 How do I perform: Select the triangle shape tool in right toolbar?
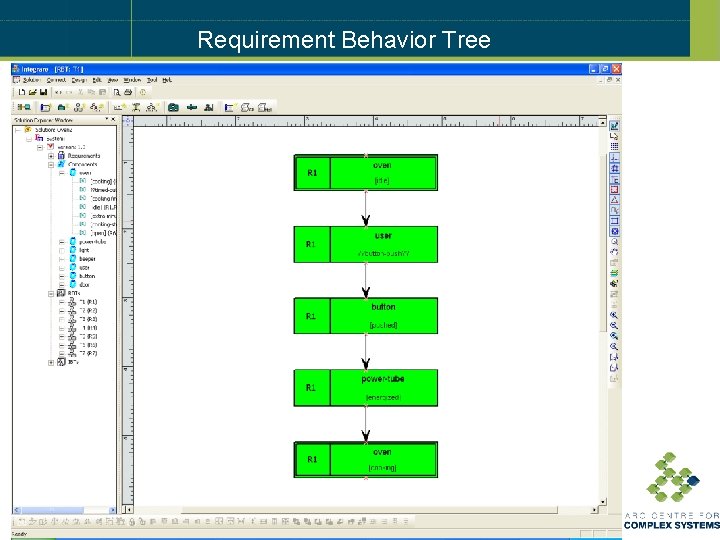(x=614, y=200)
